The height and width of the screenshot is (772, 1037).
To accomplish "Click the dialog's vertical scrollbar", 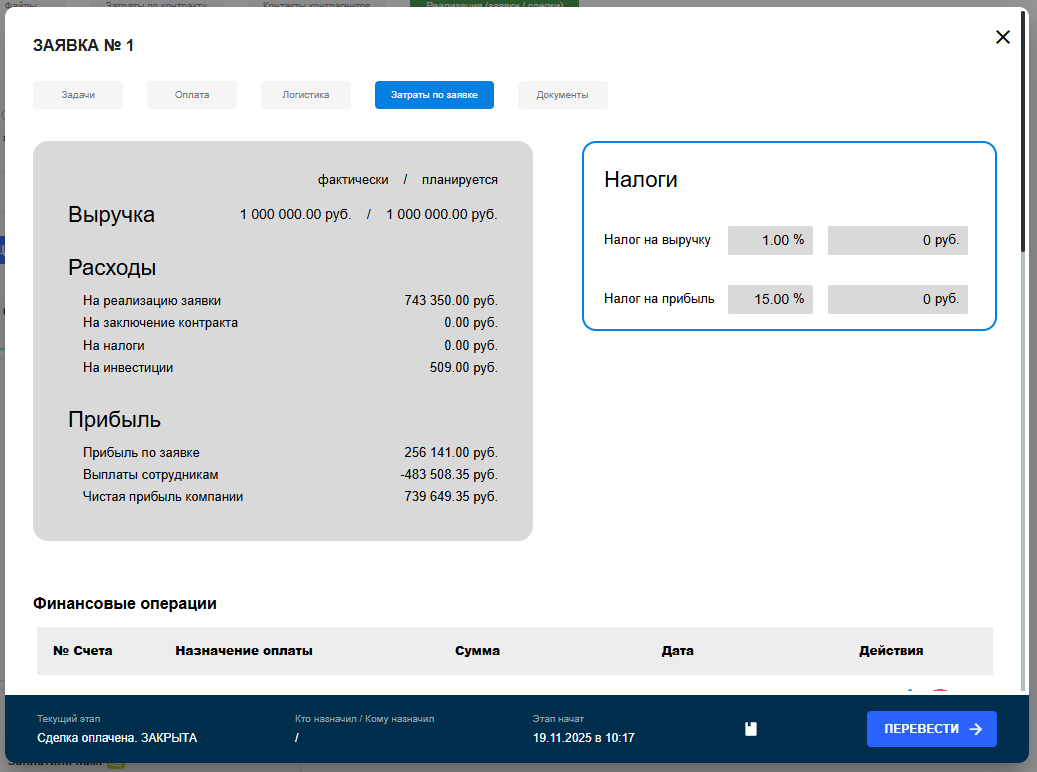I will pos(1024,132).
